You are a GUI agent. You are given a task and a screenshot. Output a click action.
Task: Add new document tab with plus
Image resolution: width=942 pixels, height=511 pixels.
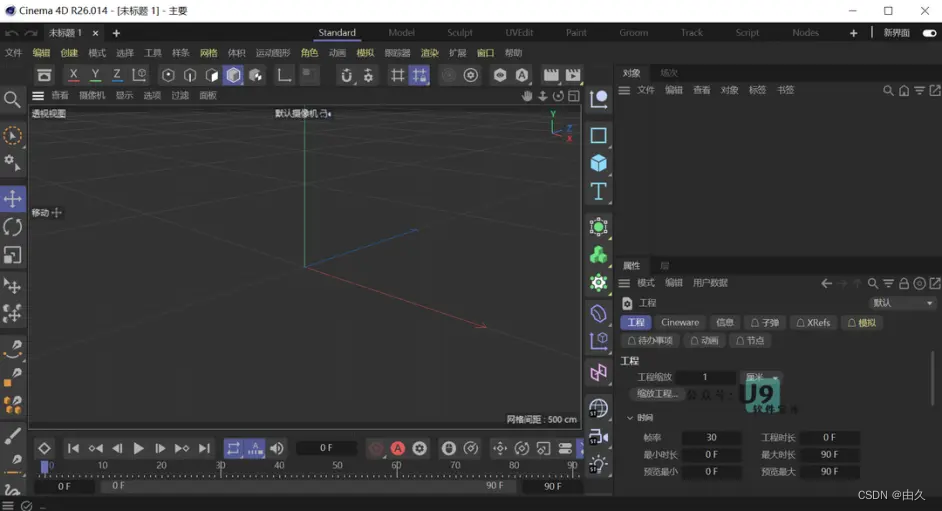116,33
